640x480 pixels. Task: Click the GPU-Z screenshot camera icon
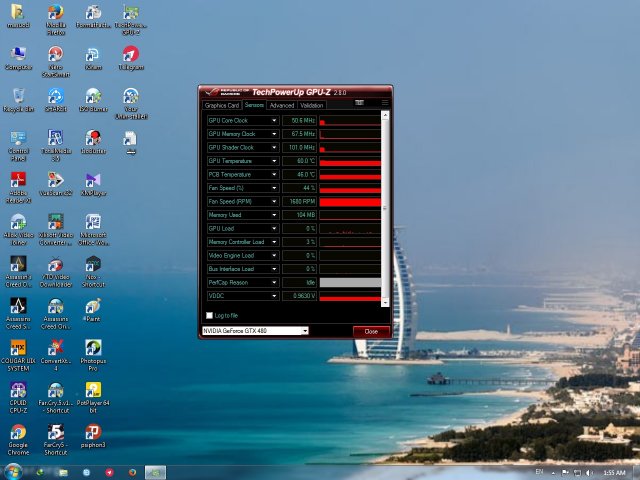coord(359,102)
